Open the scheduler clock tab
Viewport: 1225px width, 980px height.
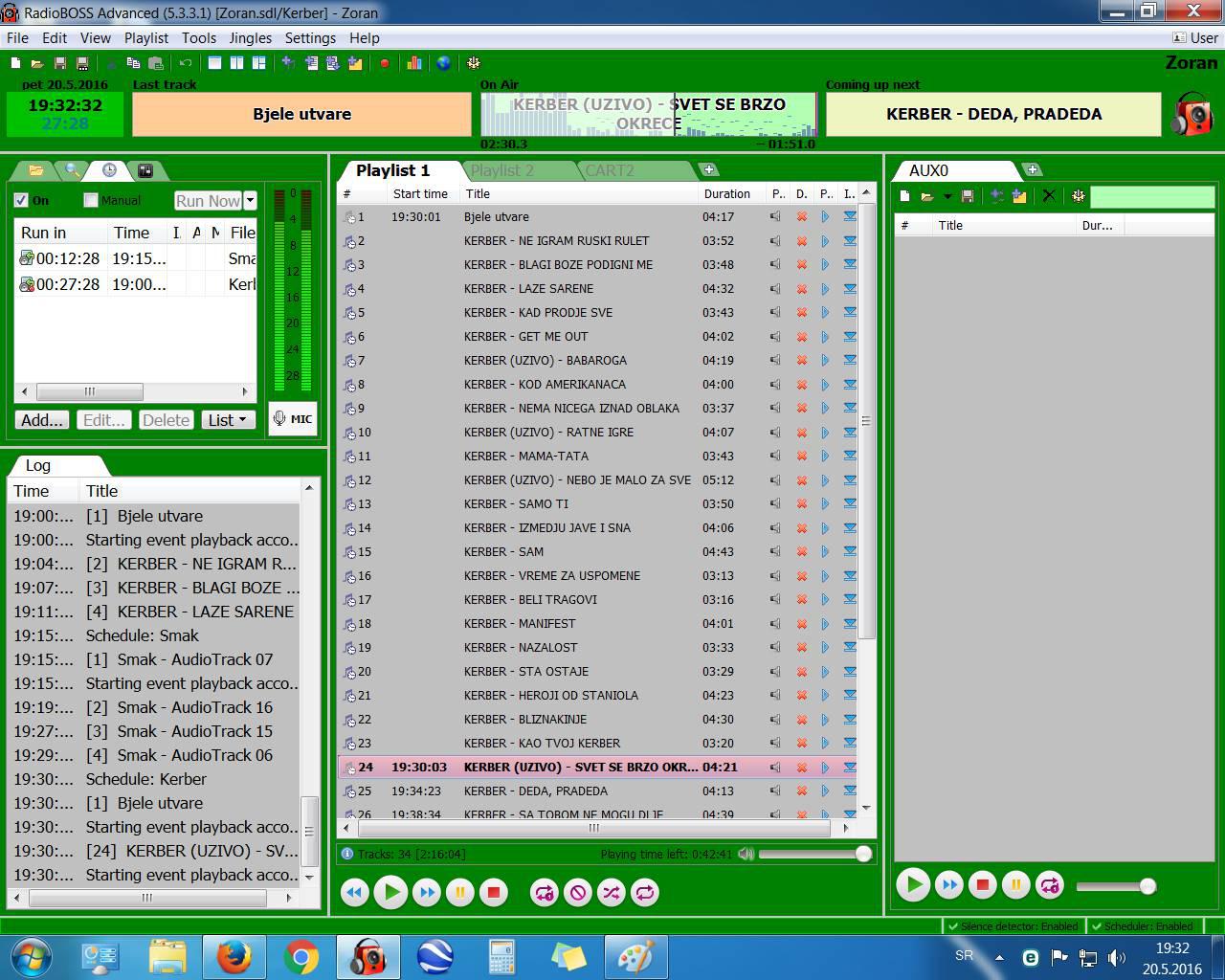click(x=109, y=170)
